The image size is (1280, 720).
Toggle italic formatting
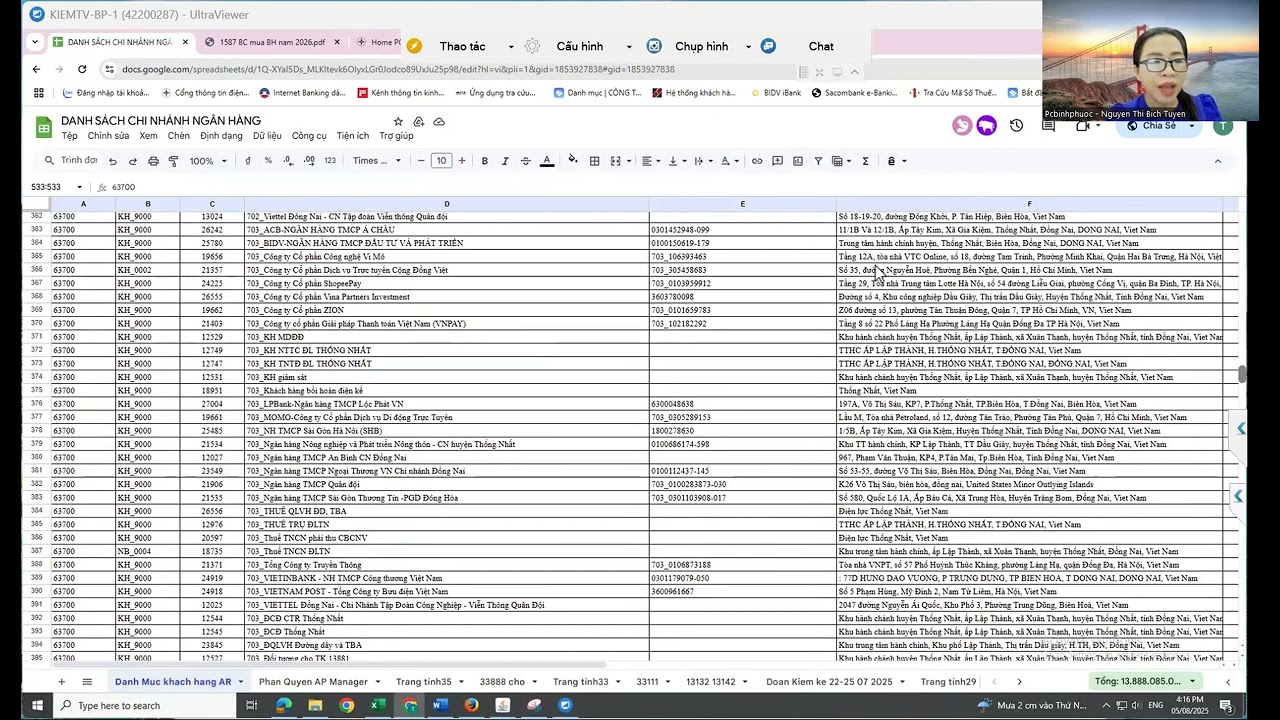[x=505, y=161]
